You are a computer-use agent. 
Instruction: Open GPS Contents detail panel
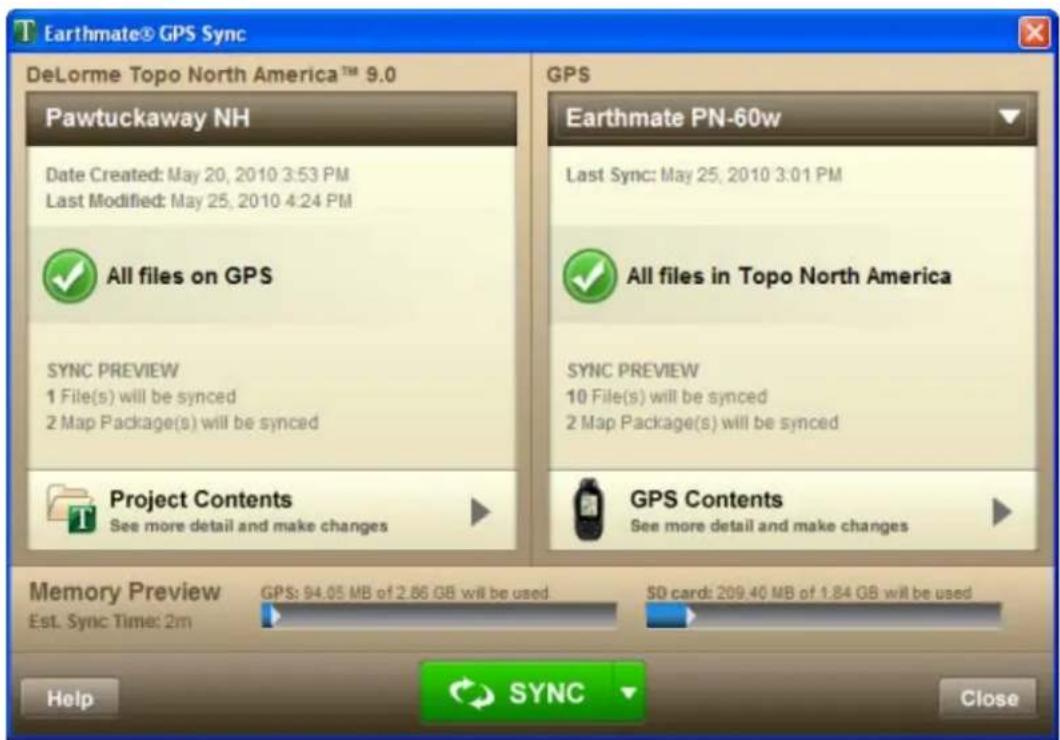point(792,510)
